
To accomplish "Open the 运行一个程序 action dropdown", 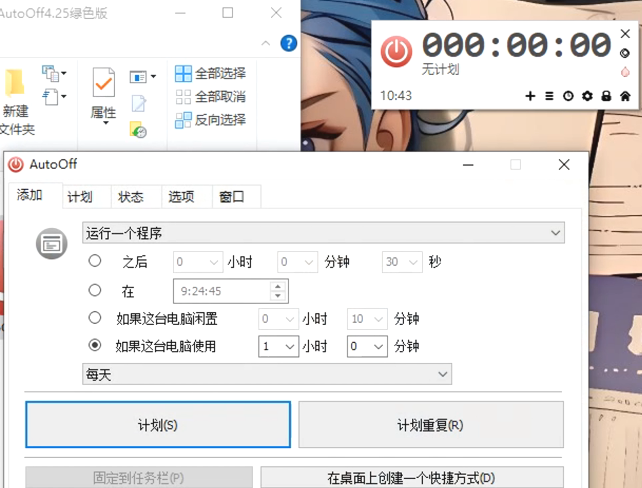I will (x=323, y=233).
